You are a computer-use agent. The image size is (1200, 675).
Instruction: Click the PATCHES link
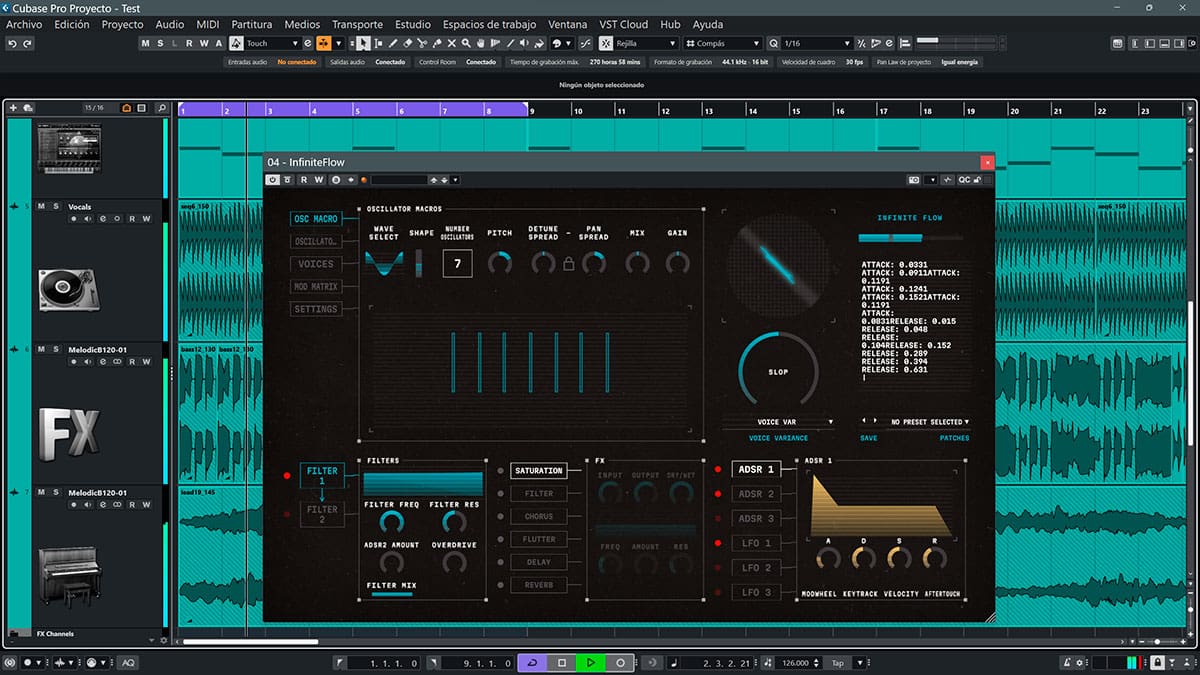tap(954, 438)
